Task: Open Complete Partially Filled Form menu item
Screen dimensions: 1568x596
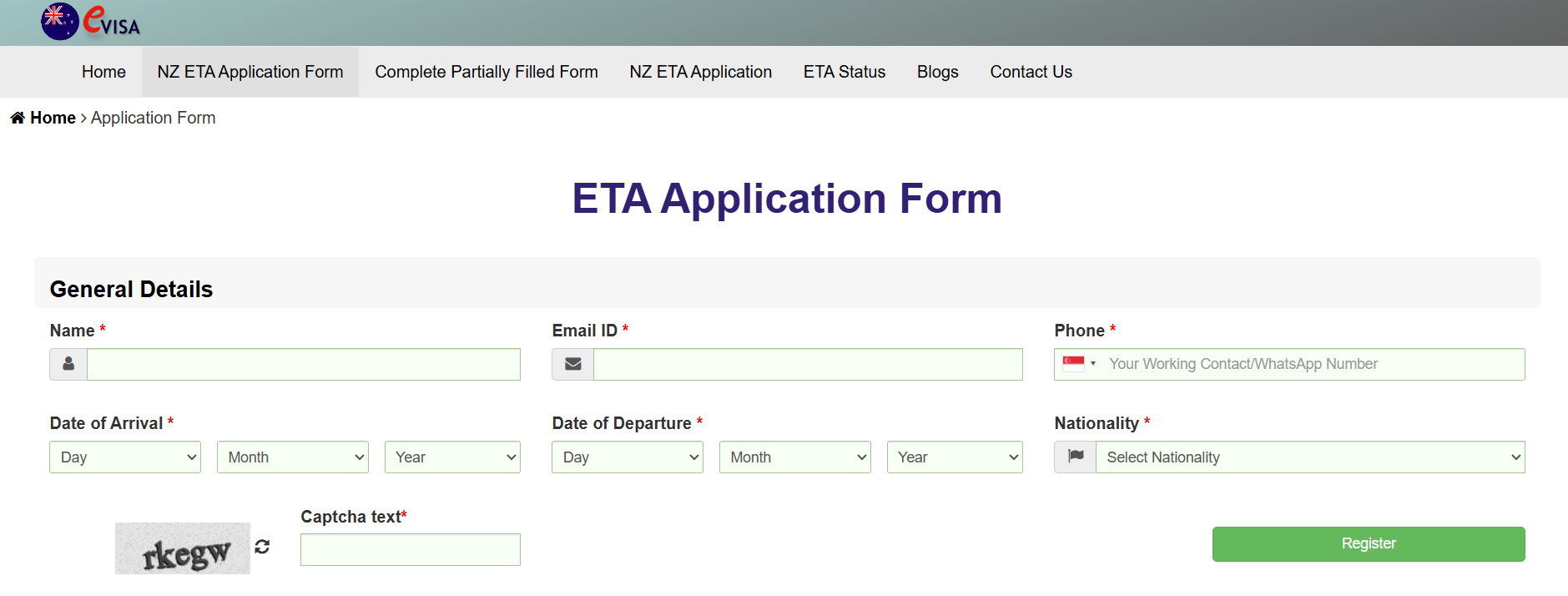Action: tap(487, 72)
